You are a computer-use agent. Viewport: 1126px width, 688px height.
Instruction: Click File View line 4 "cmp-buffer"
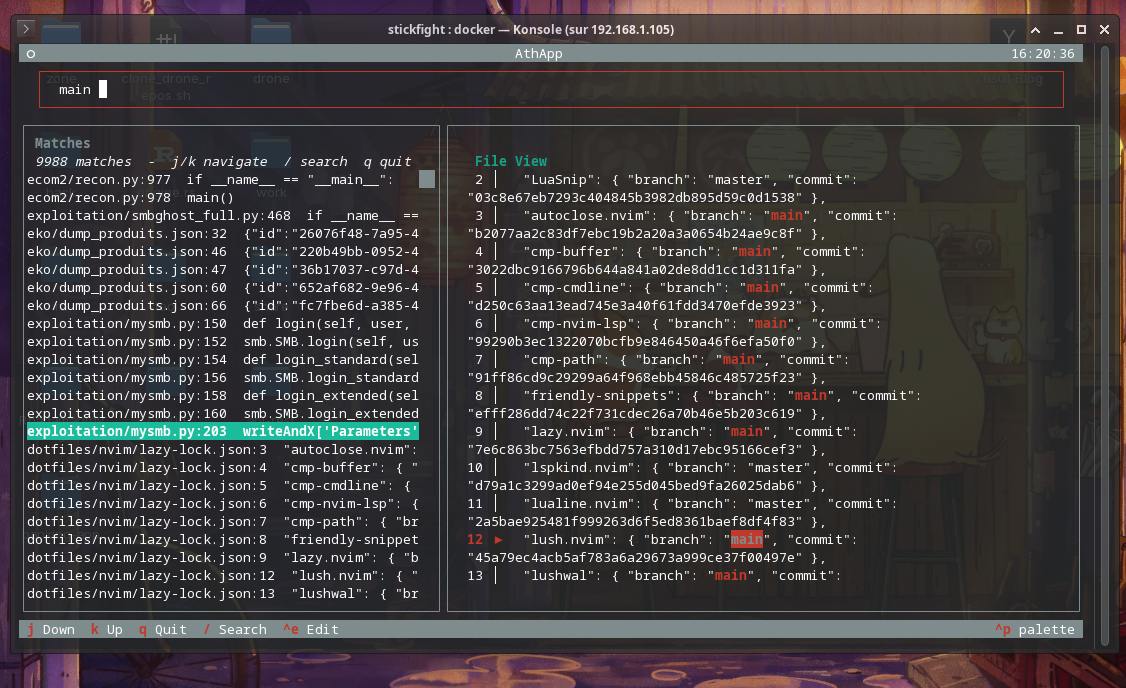pos(666,260)
